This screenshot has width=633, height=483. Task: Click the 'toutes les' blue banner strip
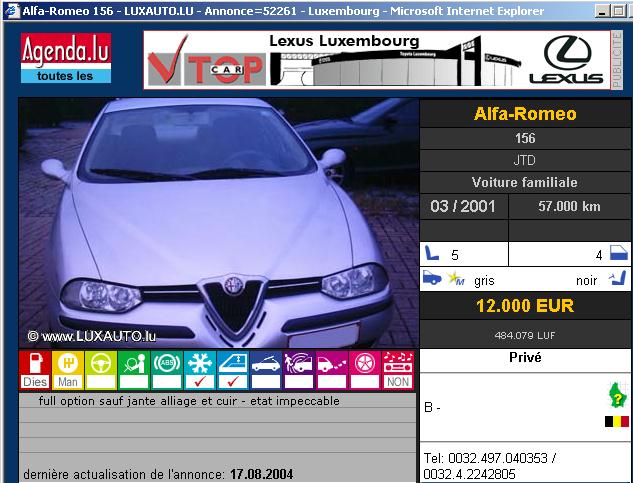(x=66, y=76)
